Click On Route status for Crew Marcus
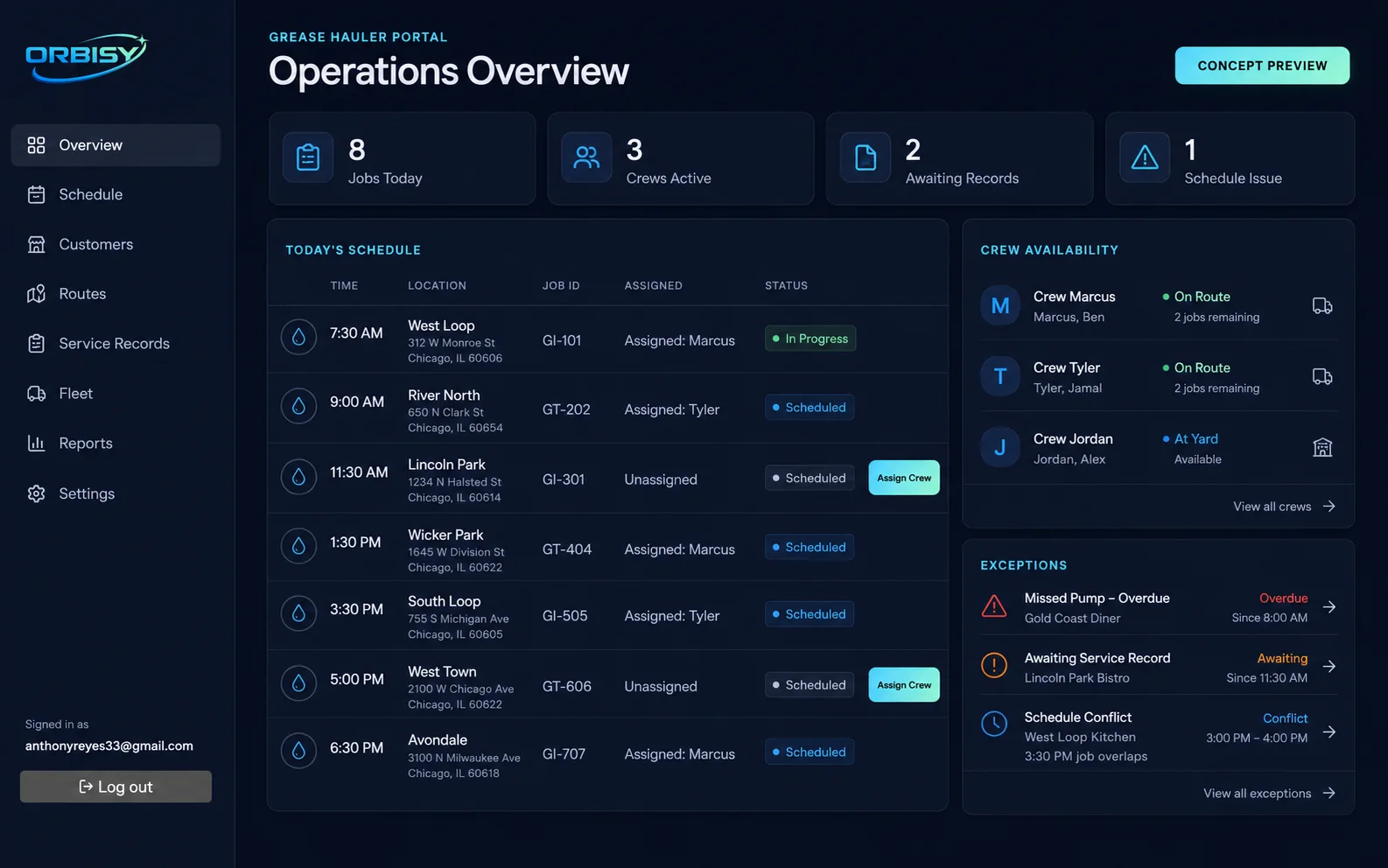1388x868 pixels. [1196, 297]
